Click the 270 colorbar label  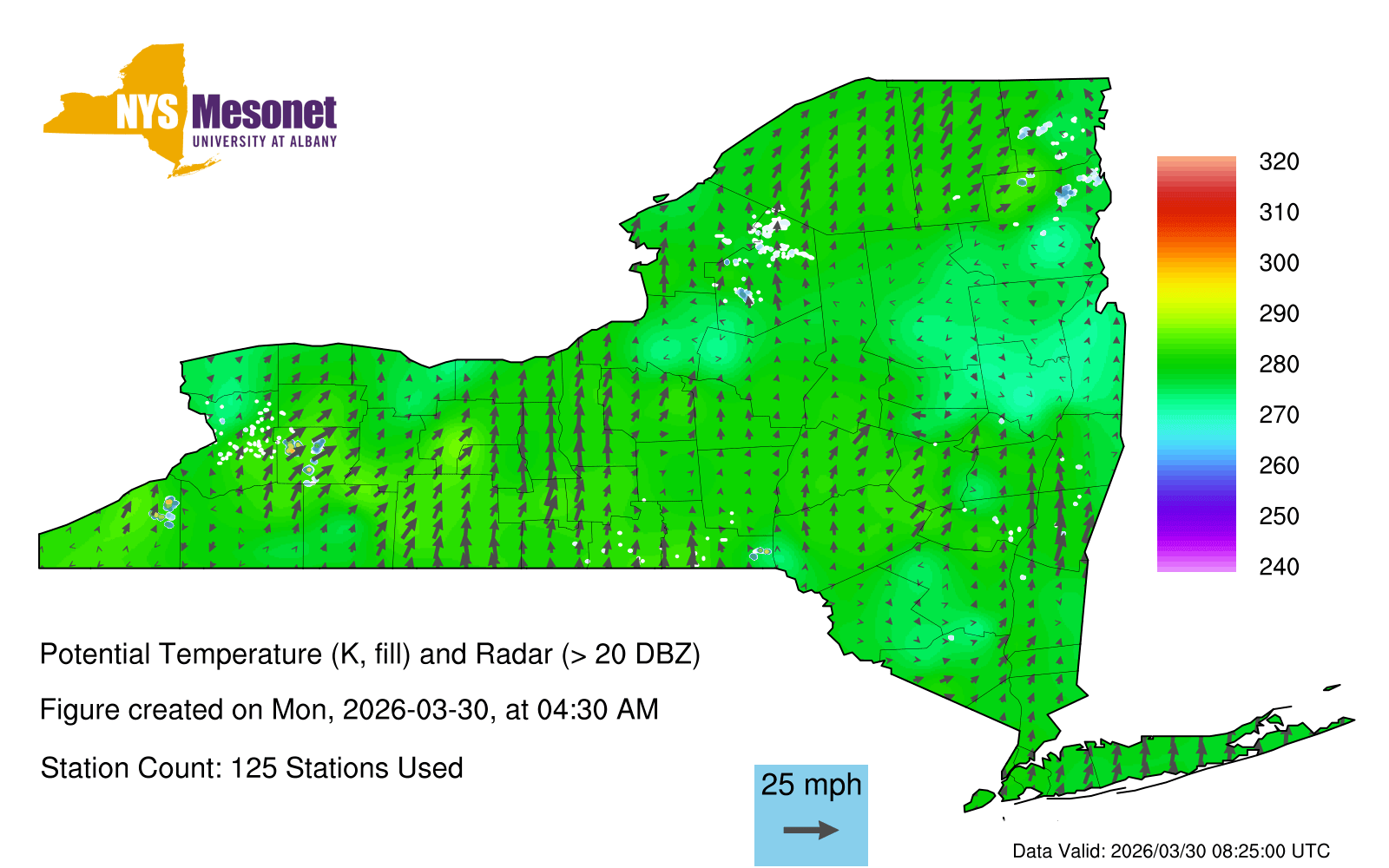click(1279, 415)
